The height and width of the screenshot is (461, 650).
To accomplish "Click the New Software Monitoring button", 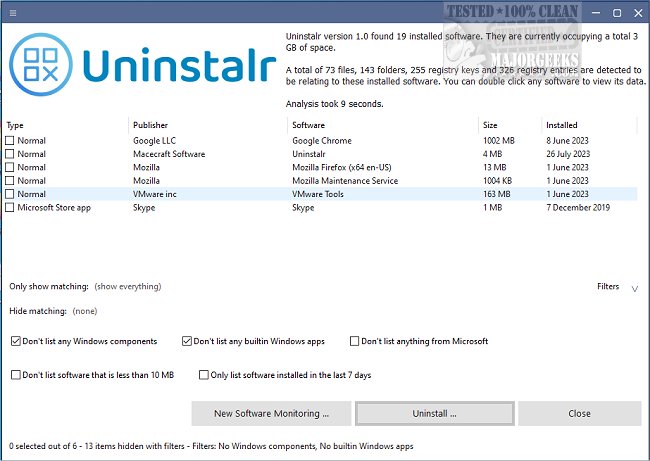I will coord(271,413).
